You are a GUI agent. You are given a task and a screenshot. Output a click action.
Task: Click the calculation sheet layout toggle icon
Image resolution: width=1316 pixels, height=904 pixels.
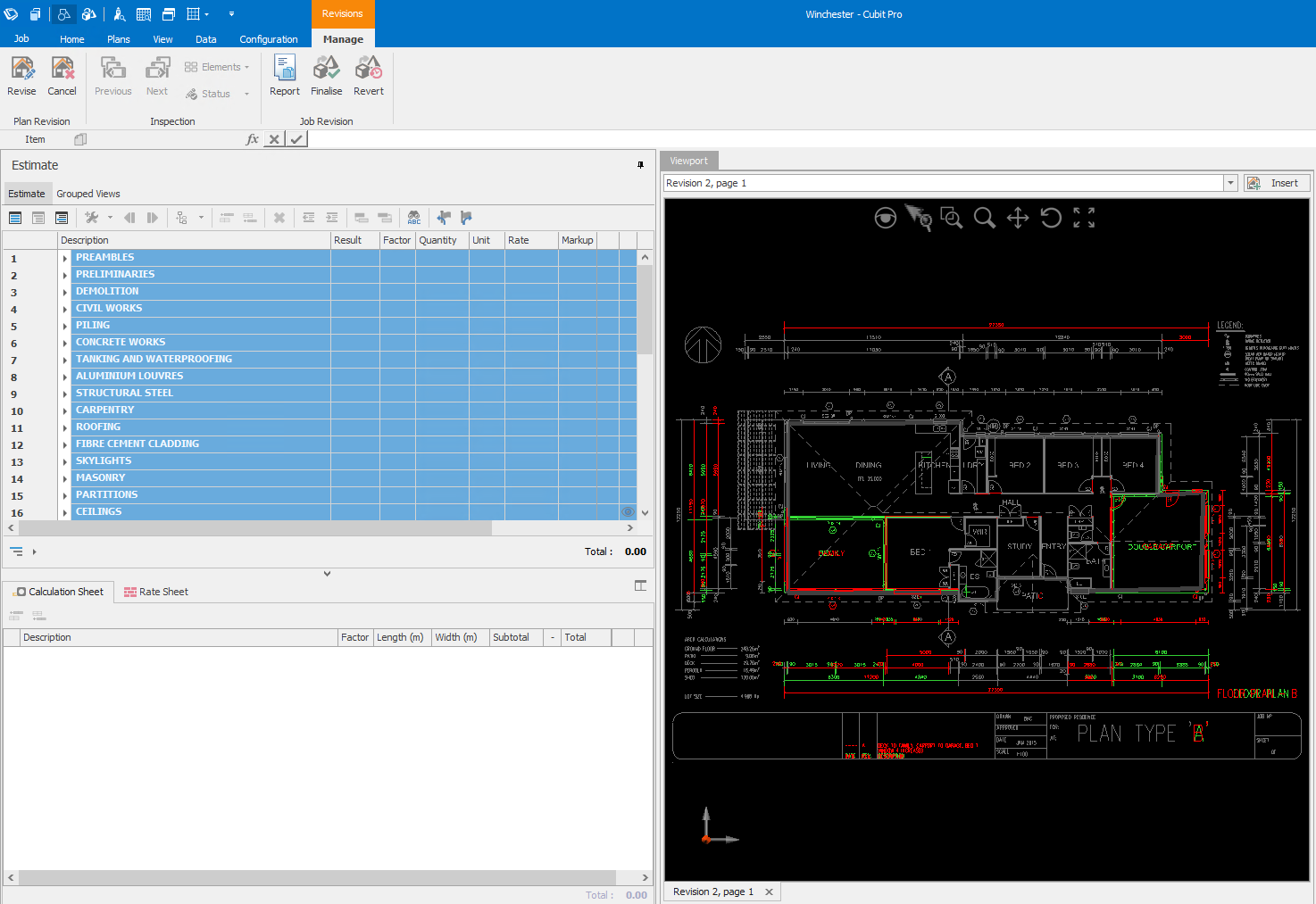click(640, 585)
